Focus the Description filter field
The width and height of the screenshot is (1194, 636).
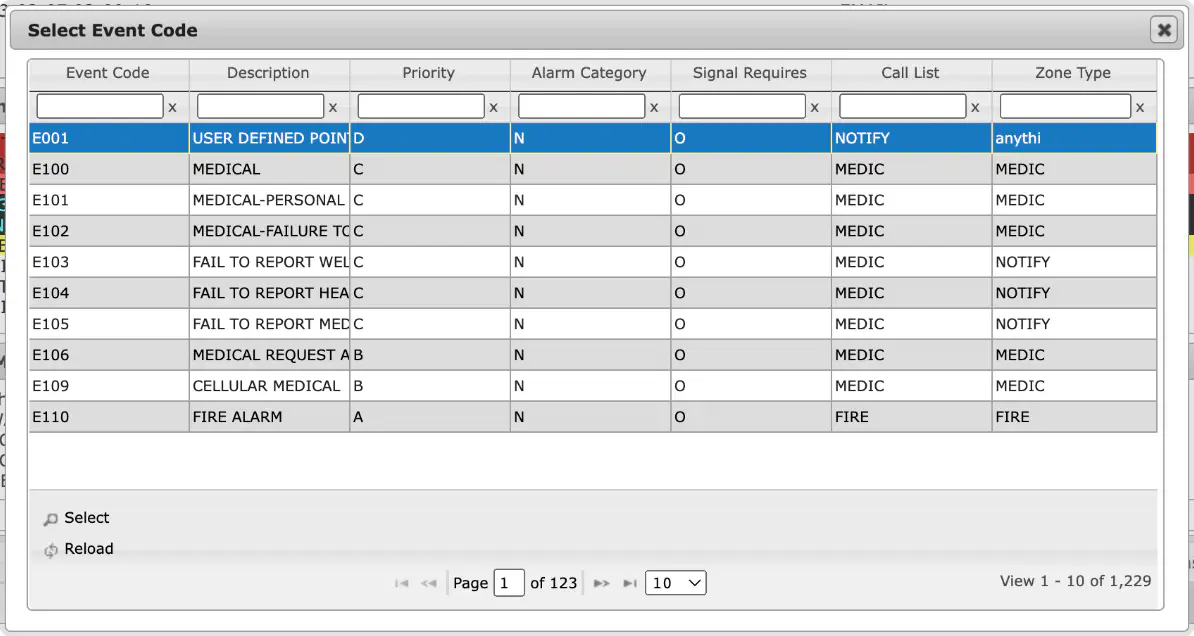pos(260,106)
